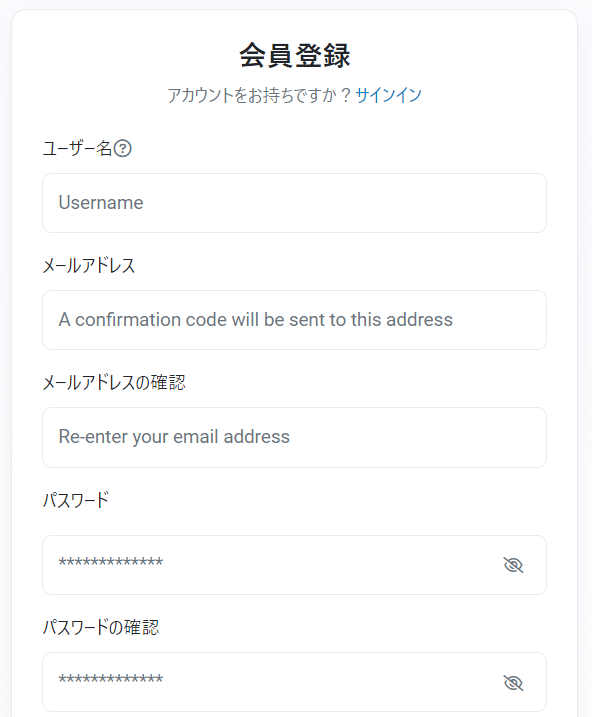Click the "Re-enter your email address" placeholder
The width and height of the screenshot is (592, 717).
[174, 437]
